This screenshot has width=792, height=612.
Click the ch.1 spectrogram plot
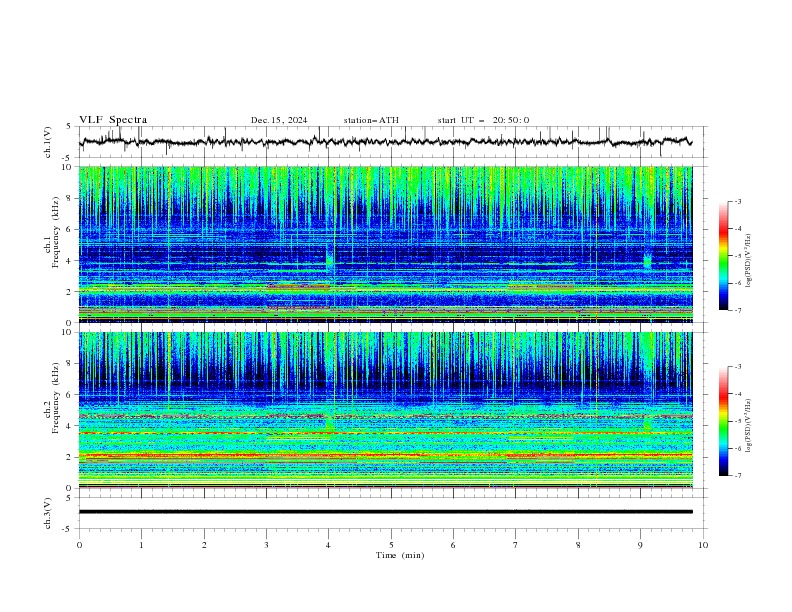[x=386, y=244]
